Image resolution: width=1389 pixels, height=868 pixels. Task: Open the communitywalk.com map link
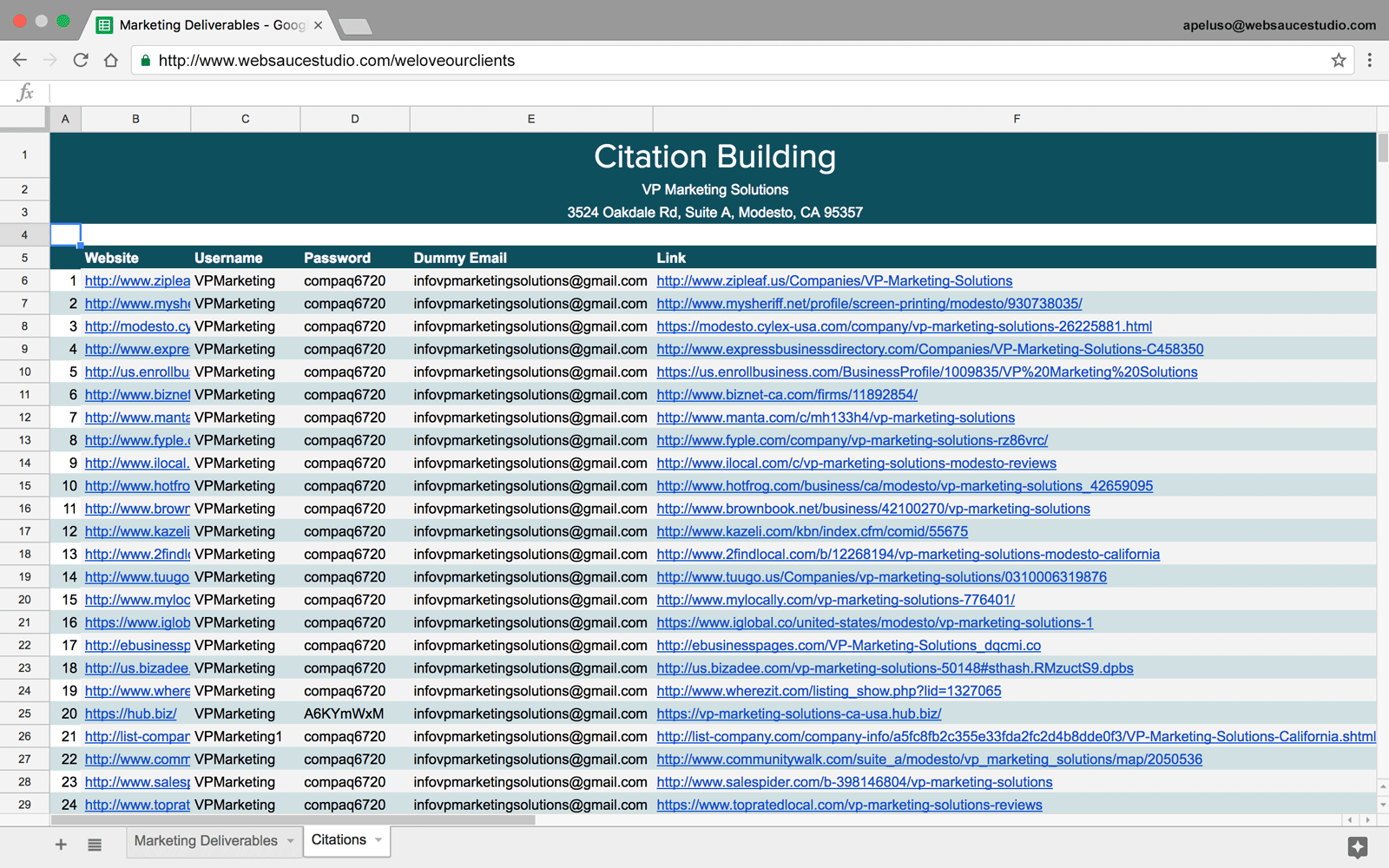click(x=929, y=759)
